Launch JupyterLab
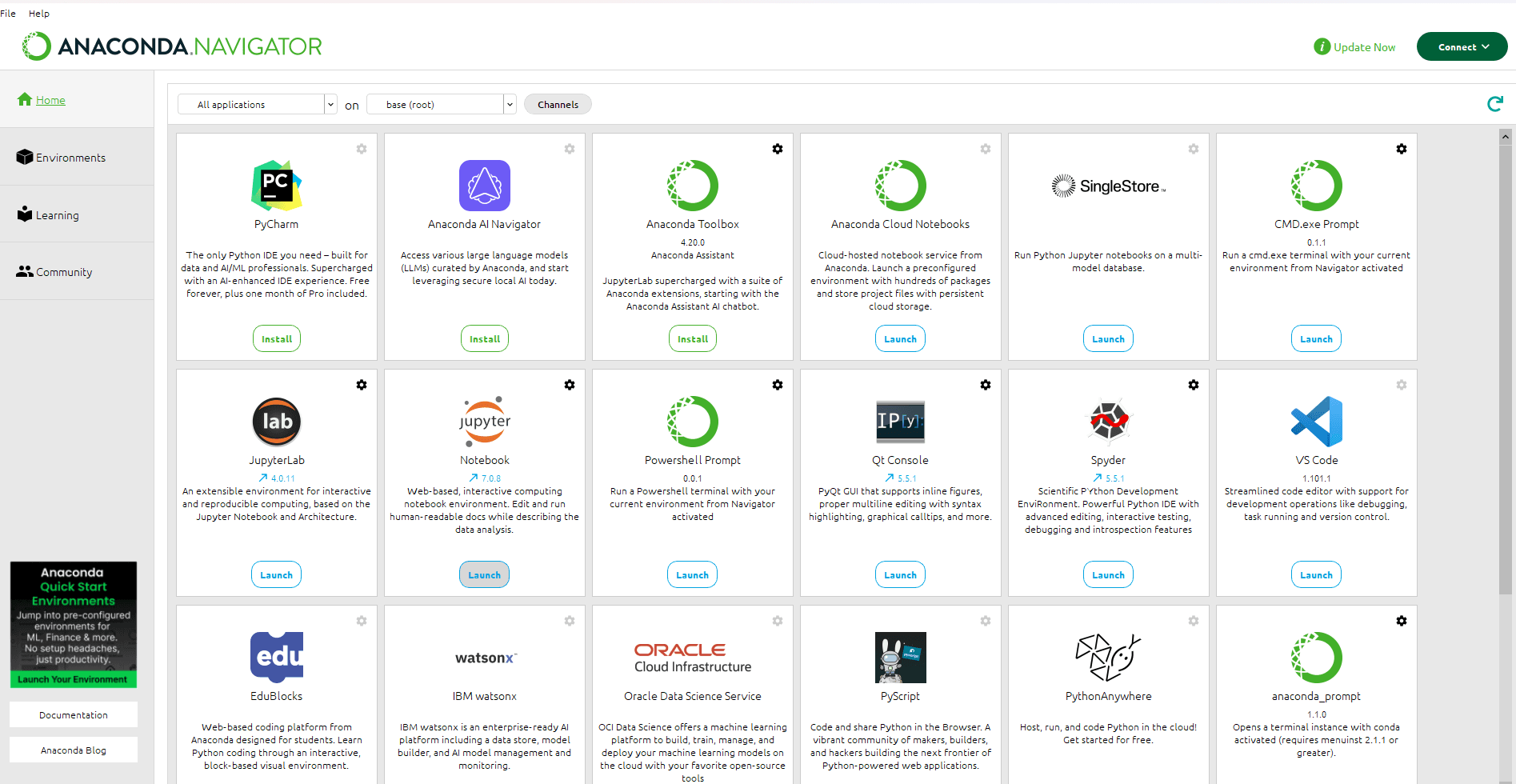1516x784 pixels. (x=277, y=574)
